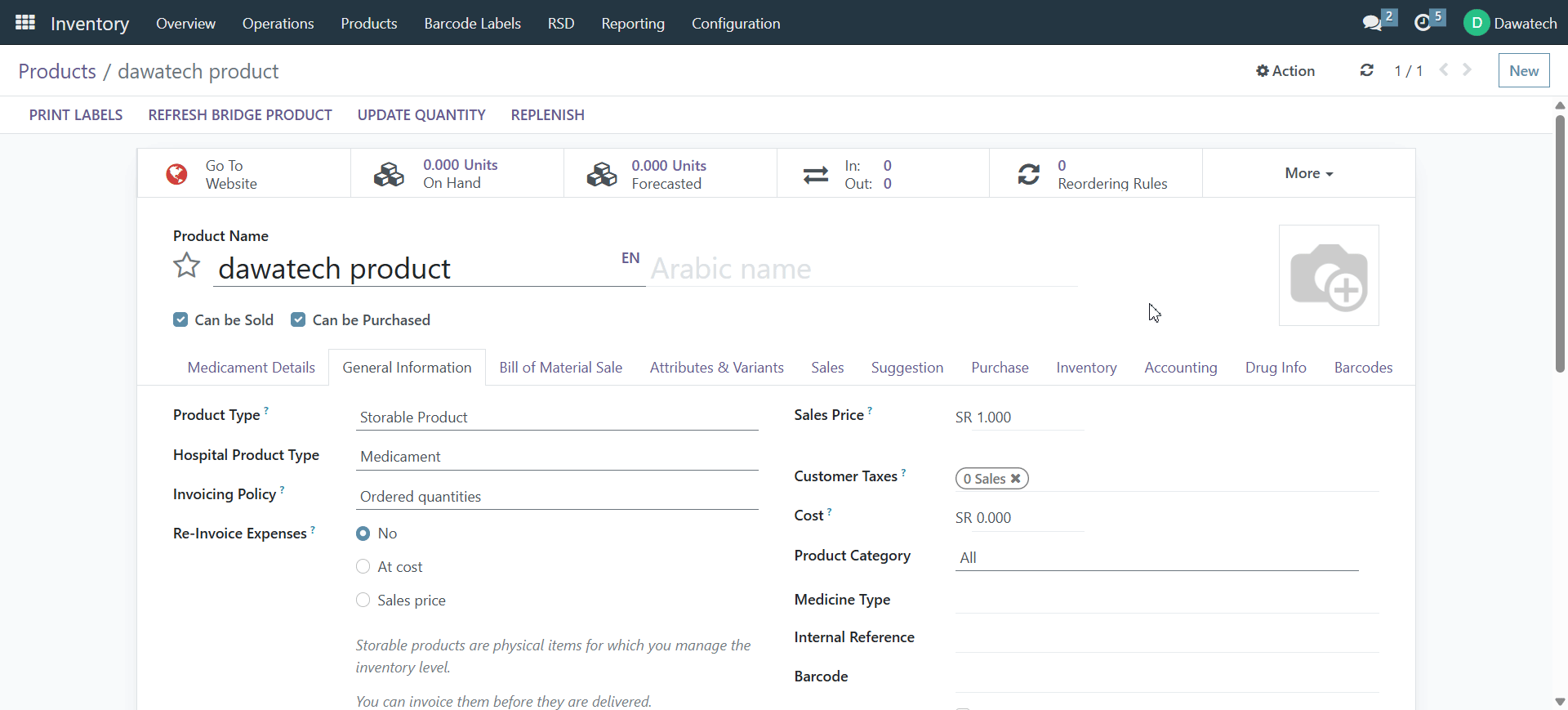This screenshot has width=1568, height=710.
Task: Open the Products menu
Action: 369,23
